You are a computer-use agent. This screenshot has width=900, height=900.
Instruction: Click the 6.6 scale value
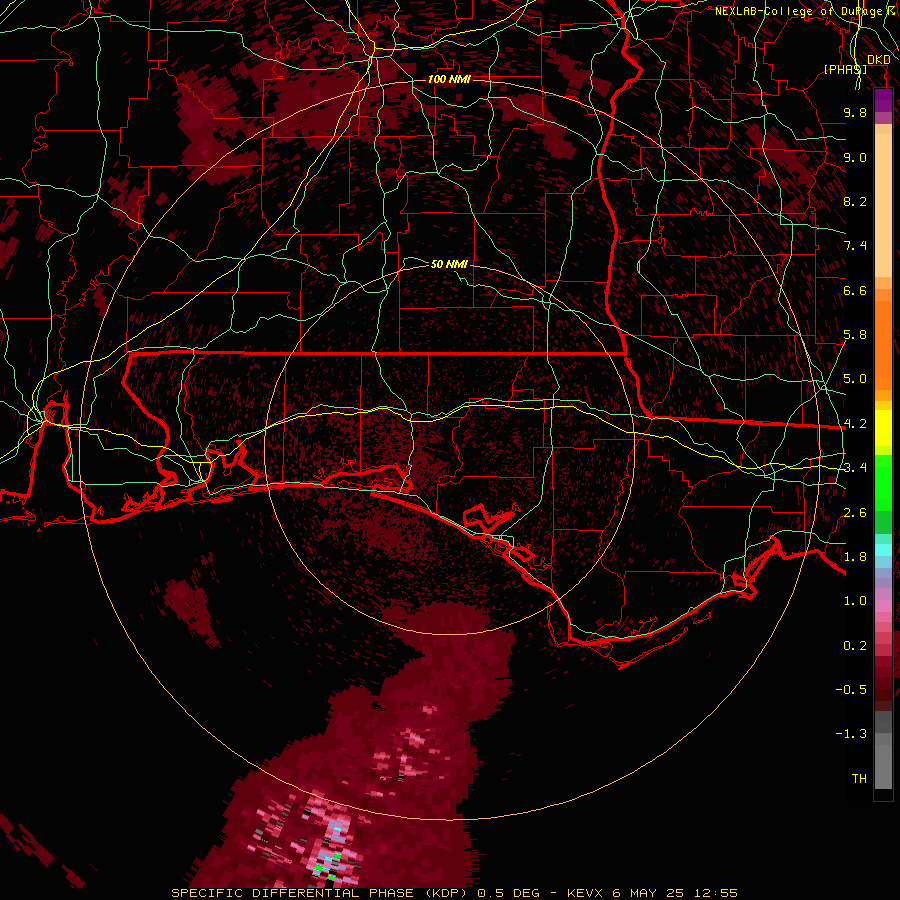[855, 290]
